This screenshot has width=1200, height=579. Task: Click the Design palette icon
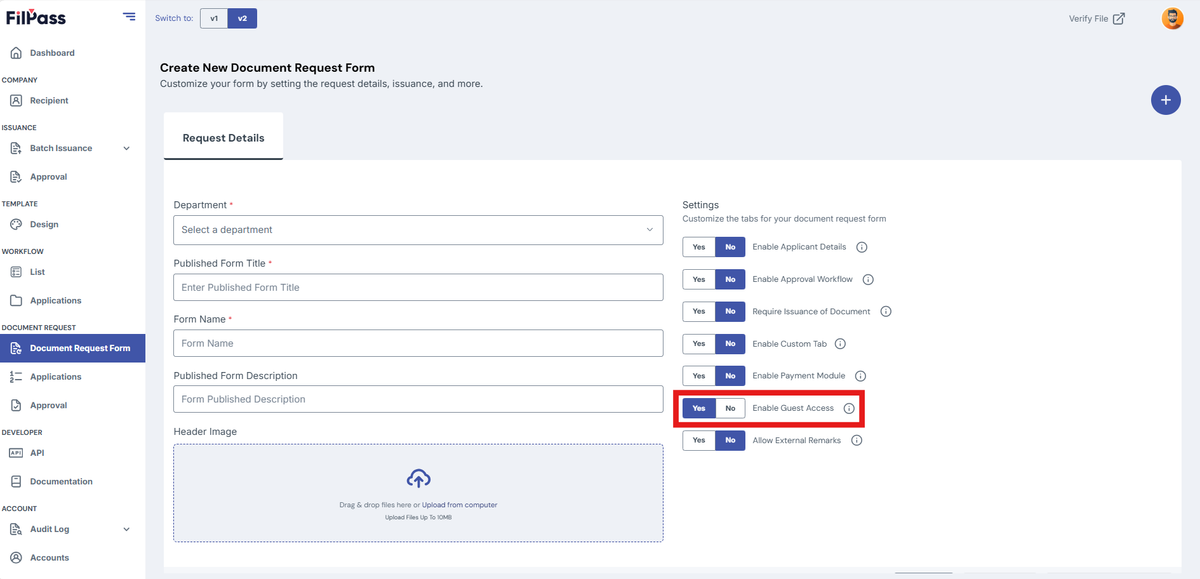16,224
